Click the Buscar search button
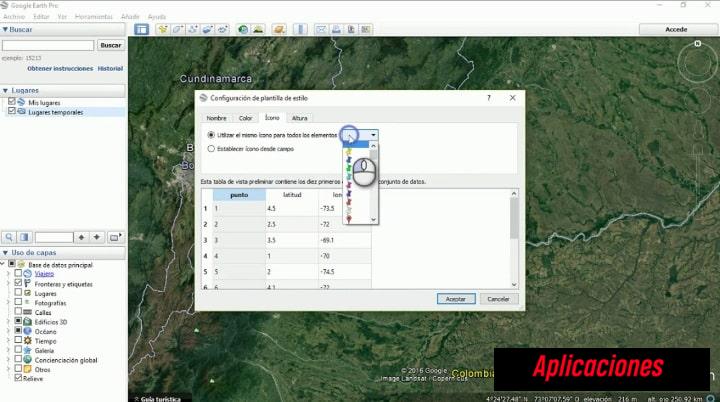 click(111, 45)
